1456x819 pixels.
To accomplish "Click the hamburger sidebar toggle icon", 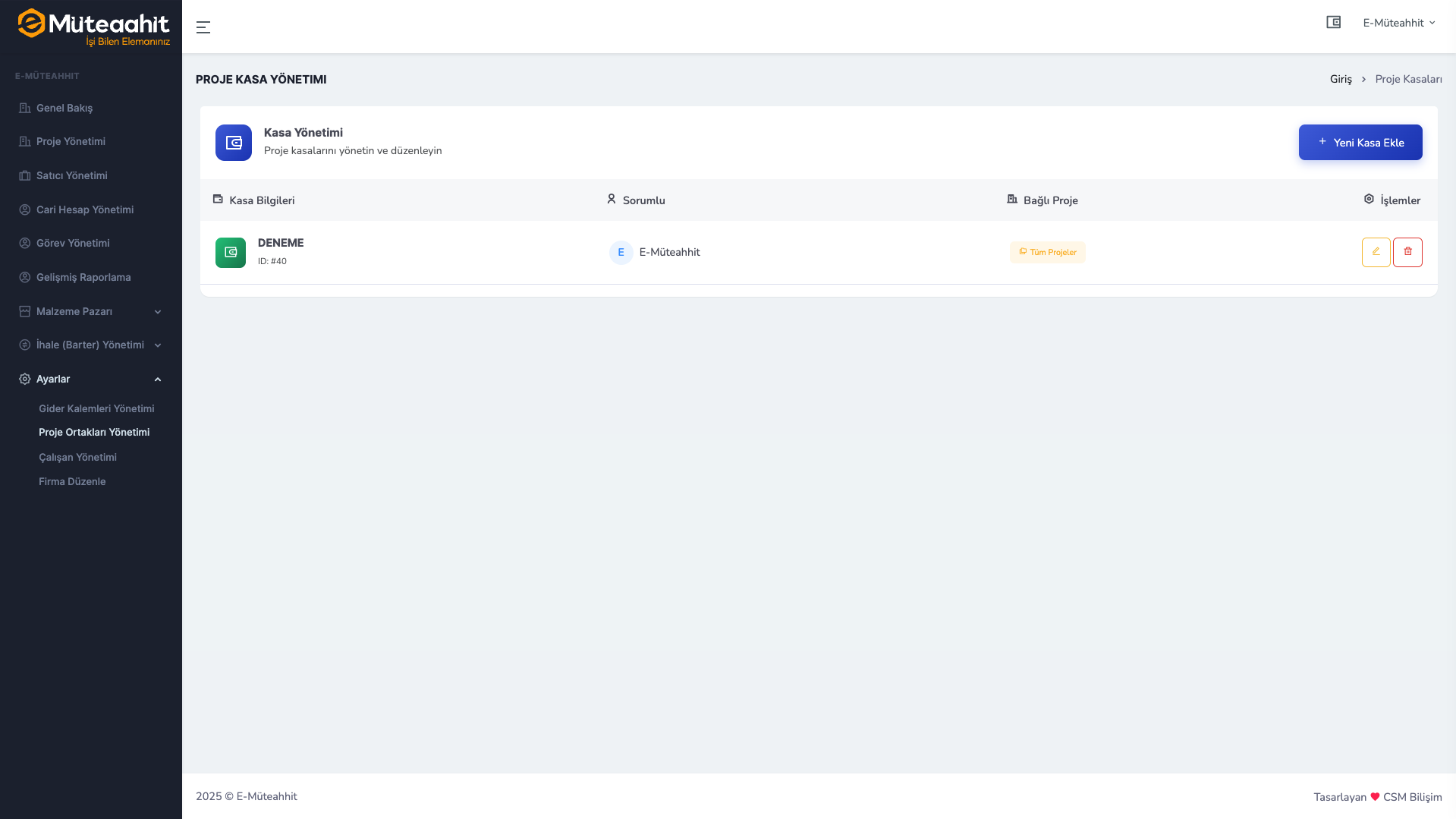I will (203, 27).
